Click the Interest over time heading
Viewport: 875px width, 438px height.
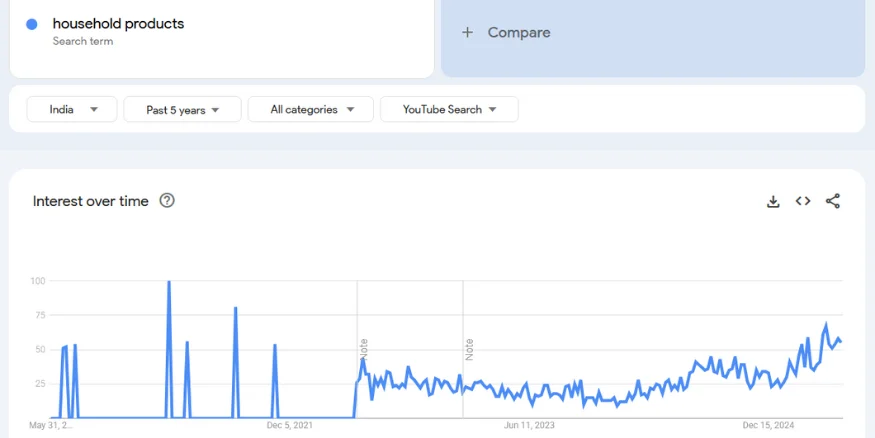(91, 201)
